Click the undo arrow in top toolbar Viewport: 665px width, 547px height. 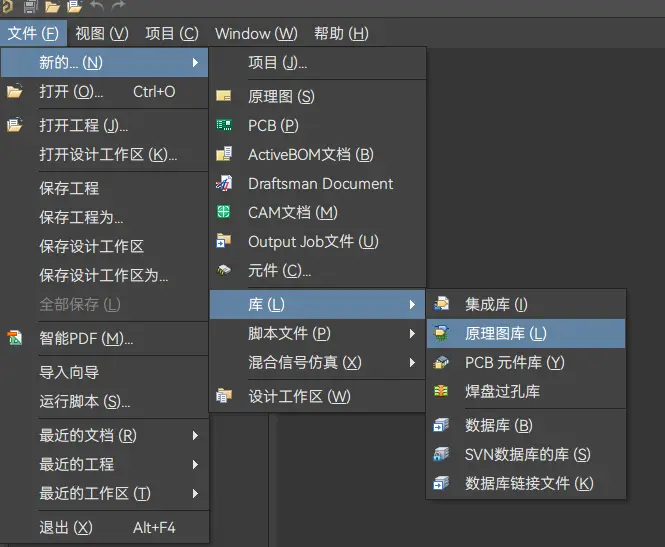click(x=95, y=8)
